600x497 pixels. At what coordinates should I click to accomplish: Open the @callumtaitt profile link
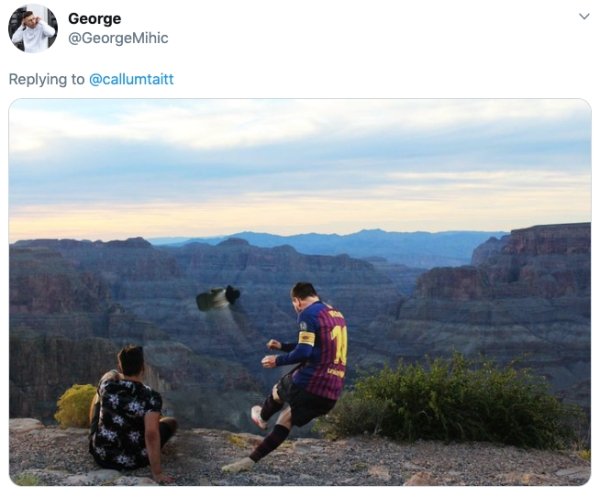(x=131, y=79)
